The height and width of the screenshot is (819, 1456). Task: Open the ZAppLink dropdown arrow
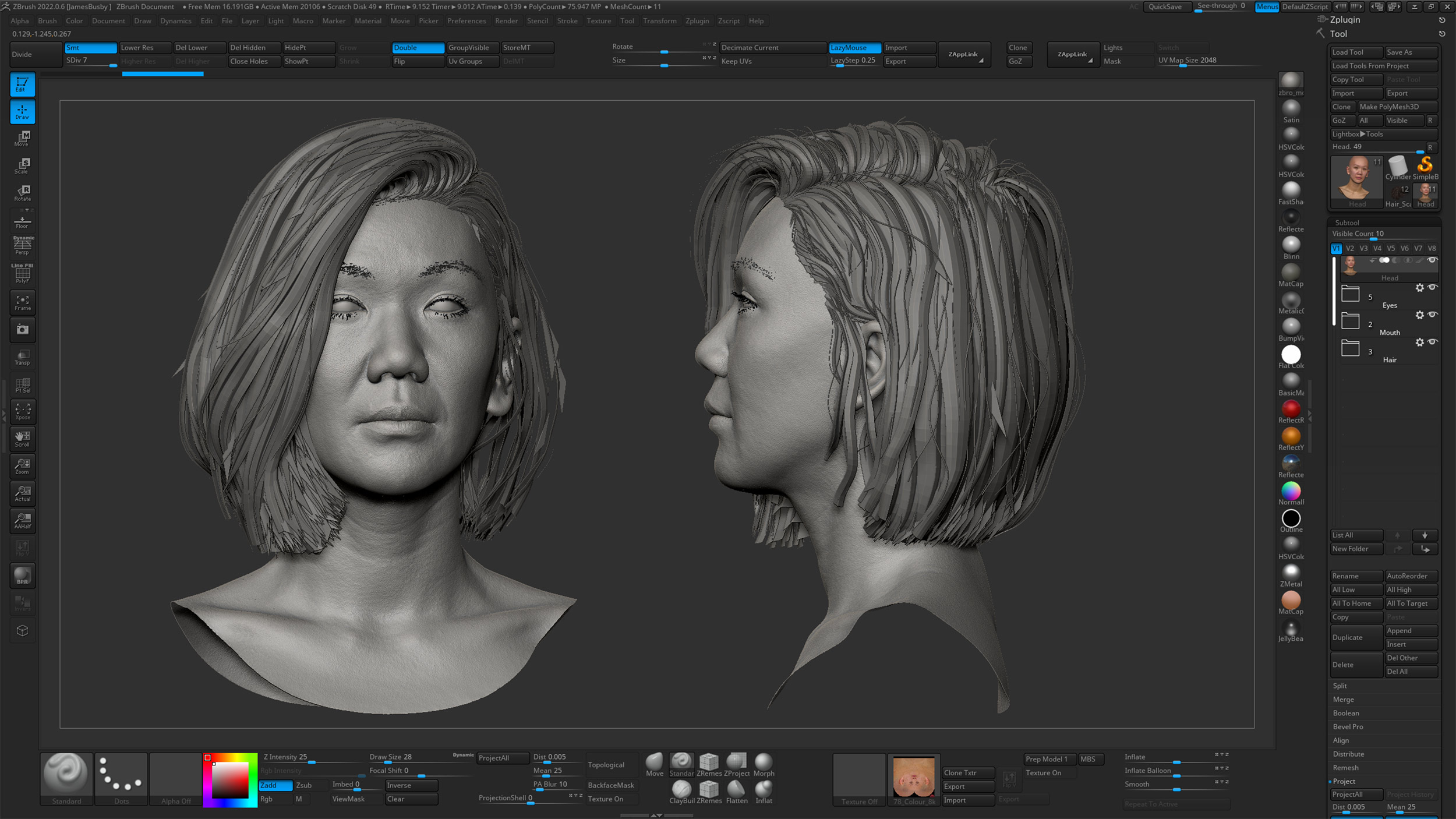coord(982,61)
